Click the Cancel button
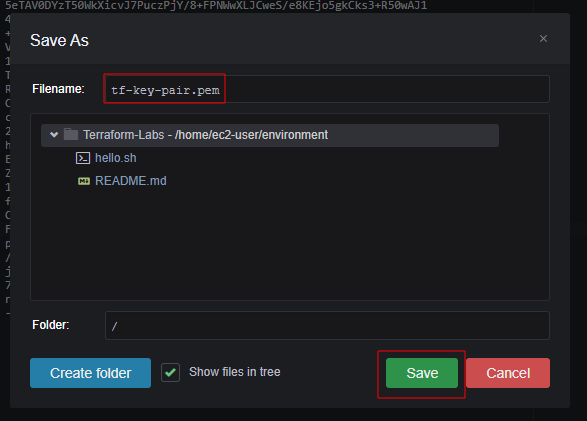This screenshot has height=421, width=587. [508, 373]
